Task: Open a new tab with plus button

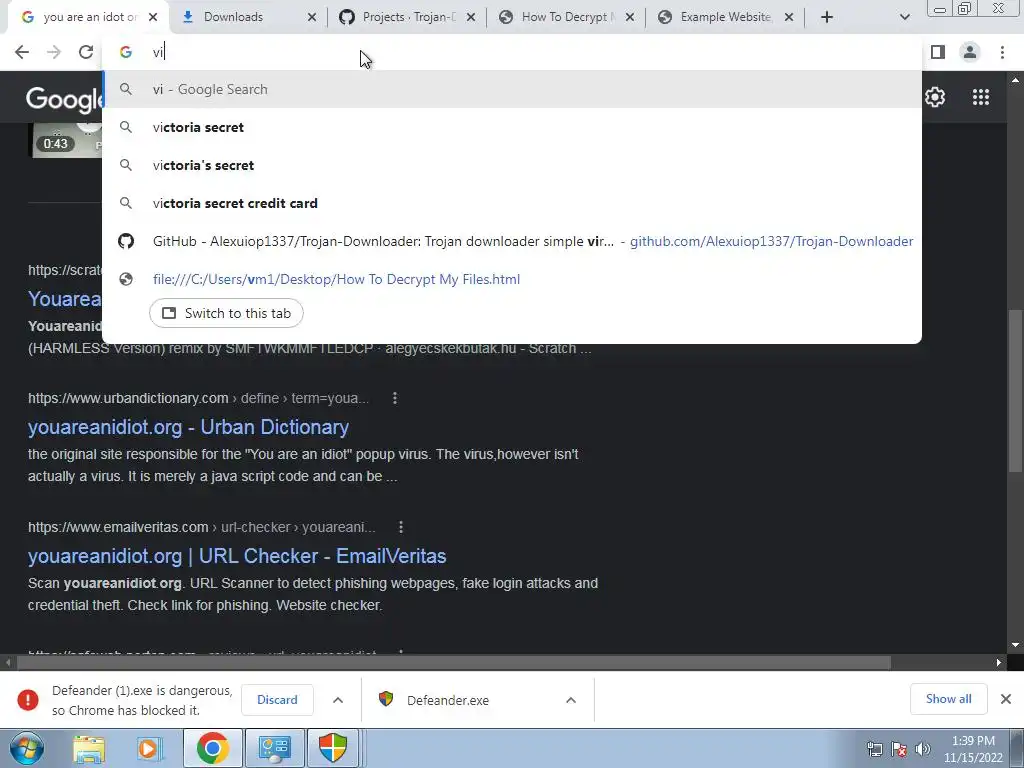Action: coord(827,17)
